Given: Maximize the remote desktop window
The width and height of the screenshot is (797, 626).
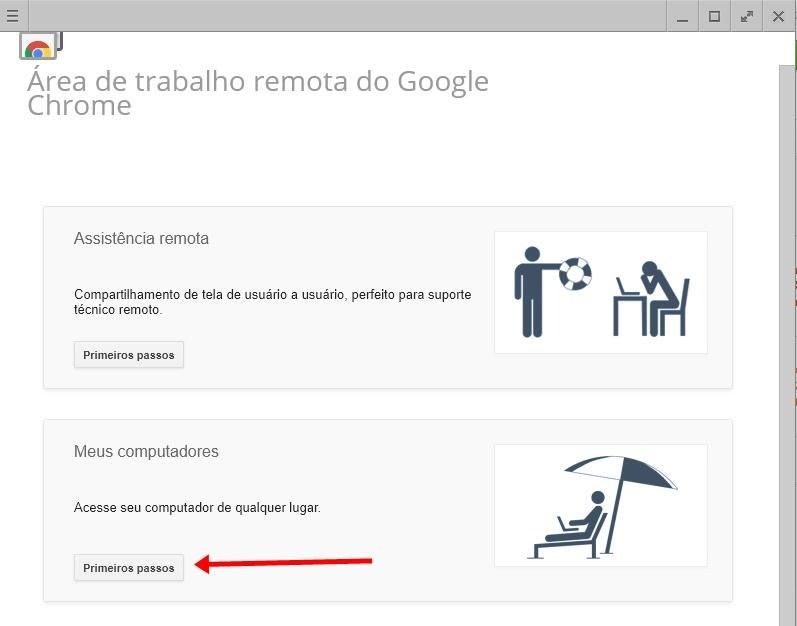Looking at the screenshot, I should coord(714,16).
